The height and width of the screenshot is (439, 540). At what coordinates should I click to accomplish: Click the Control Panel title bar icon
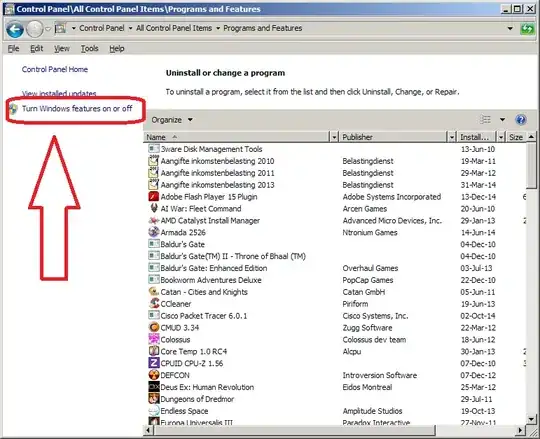tap(9, 9)
